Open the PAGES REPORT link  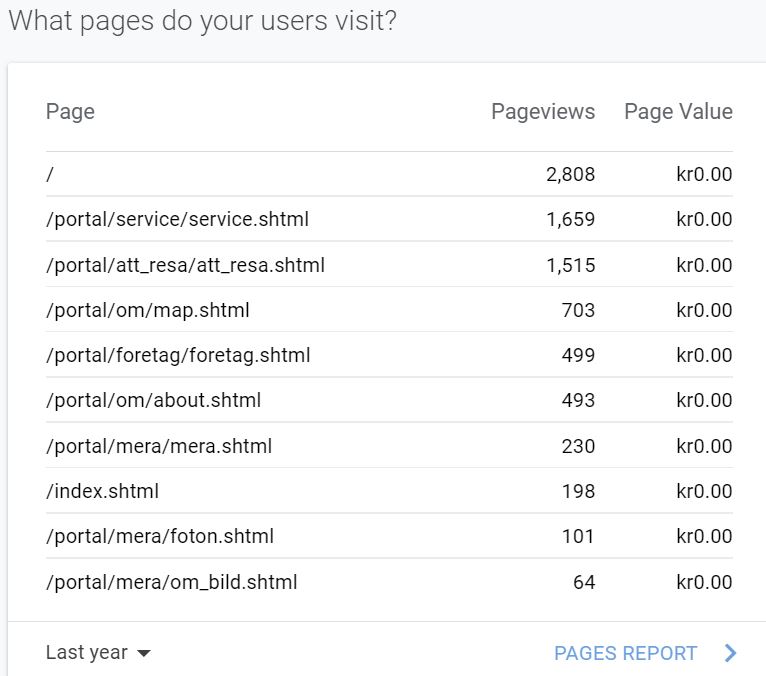coord(625,653)
